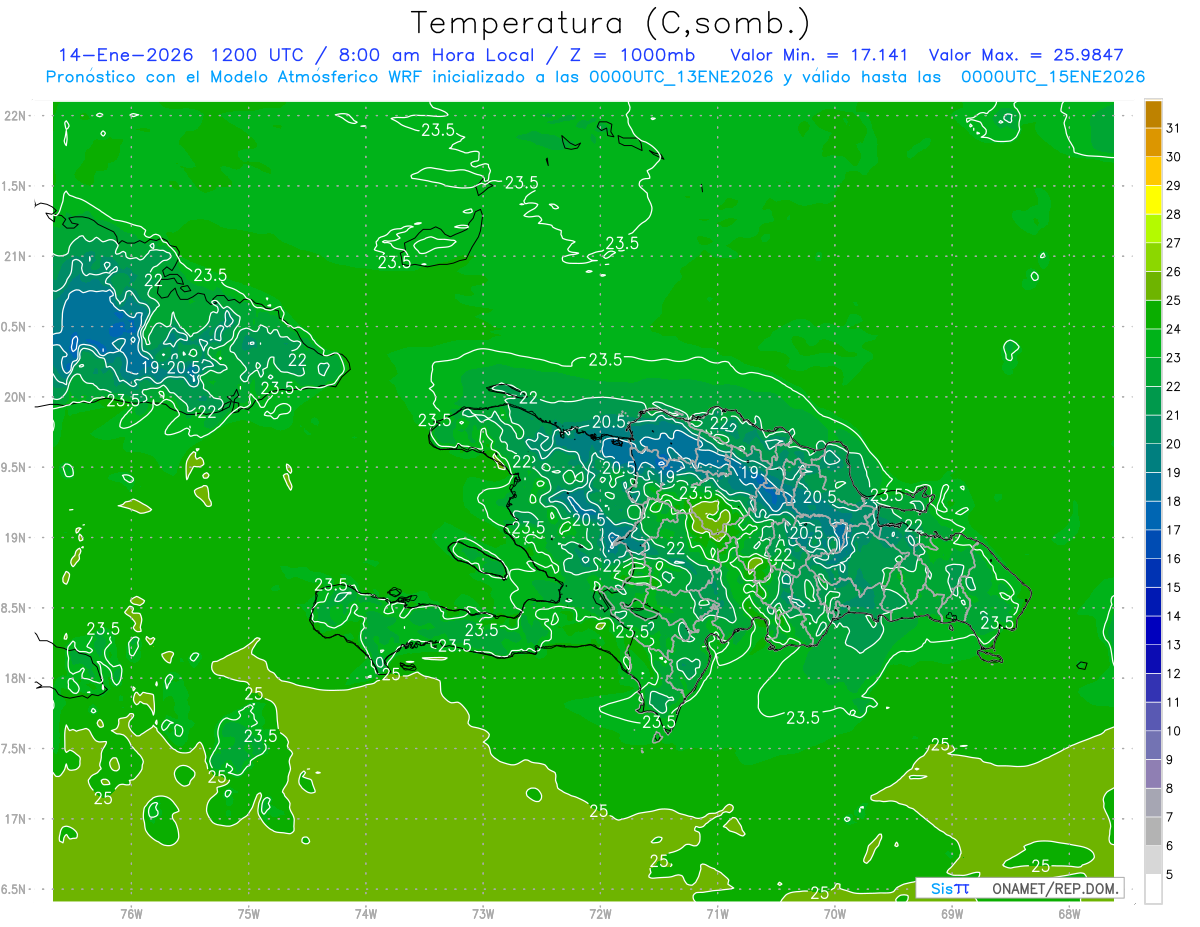Click the 17N latitude axis label
This screenshot has height=927, width=1200.
click(16, 819)
